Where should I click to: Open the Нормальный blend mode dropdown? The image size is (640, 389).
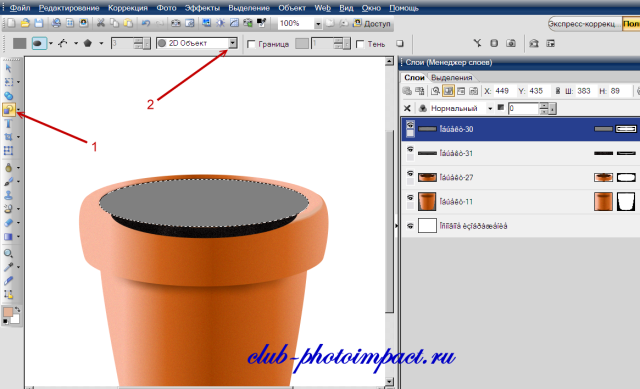coord(490,108)
